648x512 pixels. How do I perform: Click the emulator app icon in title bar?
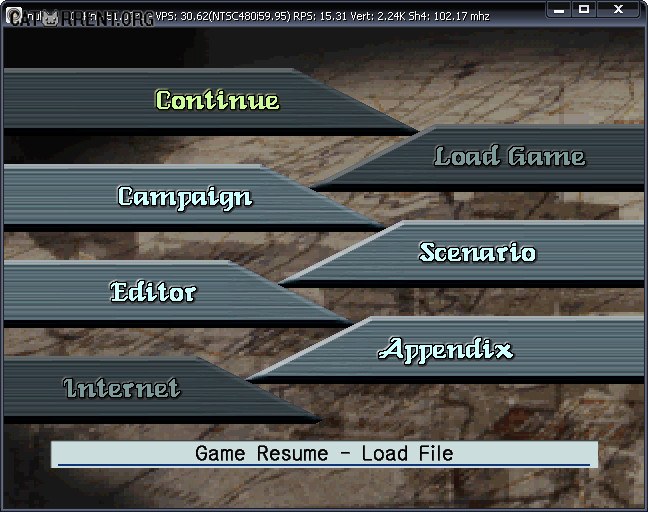coord(14,15)
